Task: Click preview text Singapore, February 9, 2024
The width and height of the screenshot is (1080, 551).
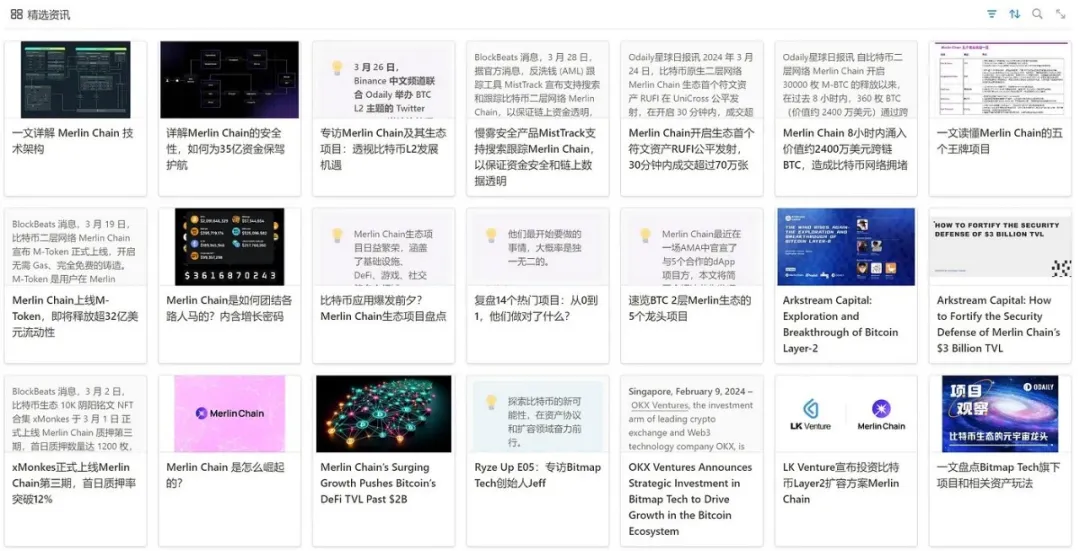Action: 691,418
